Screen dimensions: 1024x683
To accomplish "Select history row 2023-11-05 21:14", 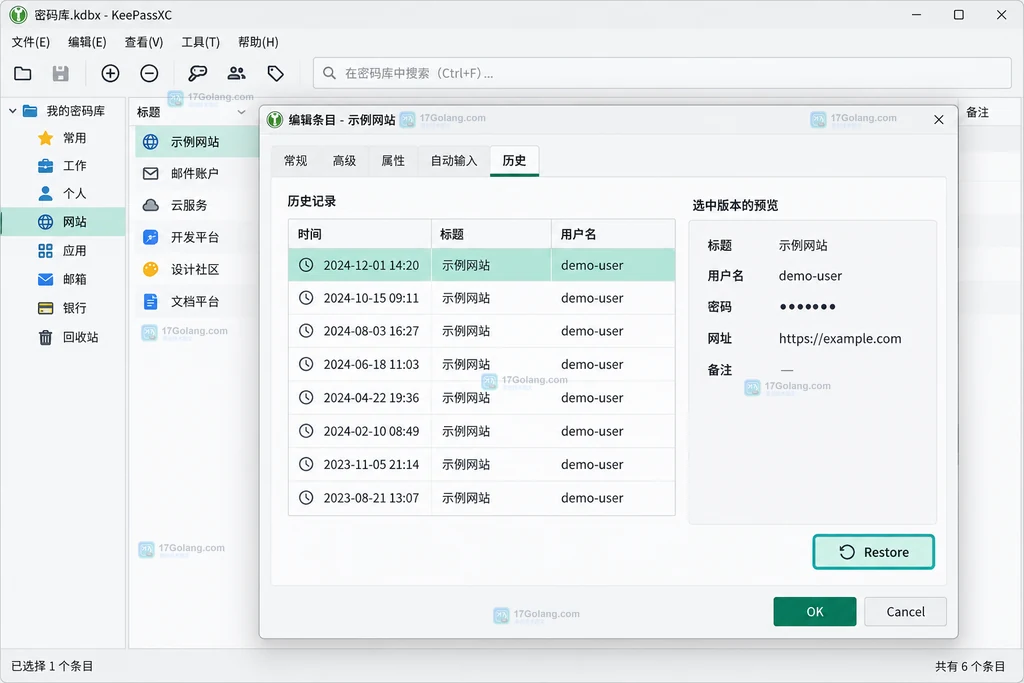I will [x=482, y=464].
